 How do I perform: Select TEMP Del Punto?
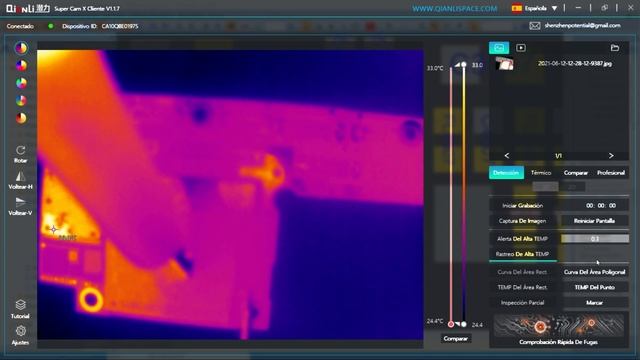(x=594, y=287)
